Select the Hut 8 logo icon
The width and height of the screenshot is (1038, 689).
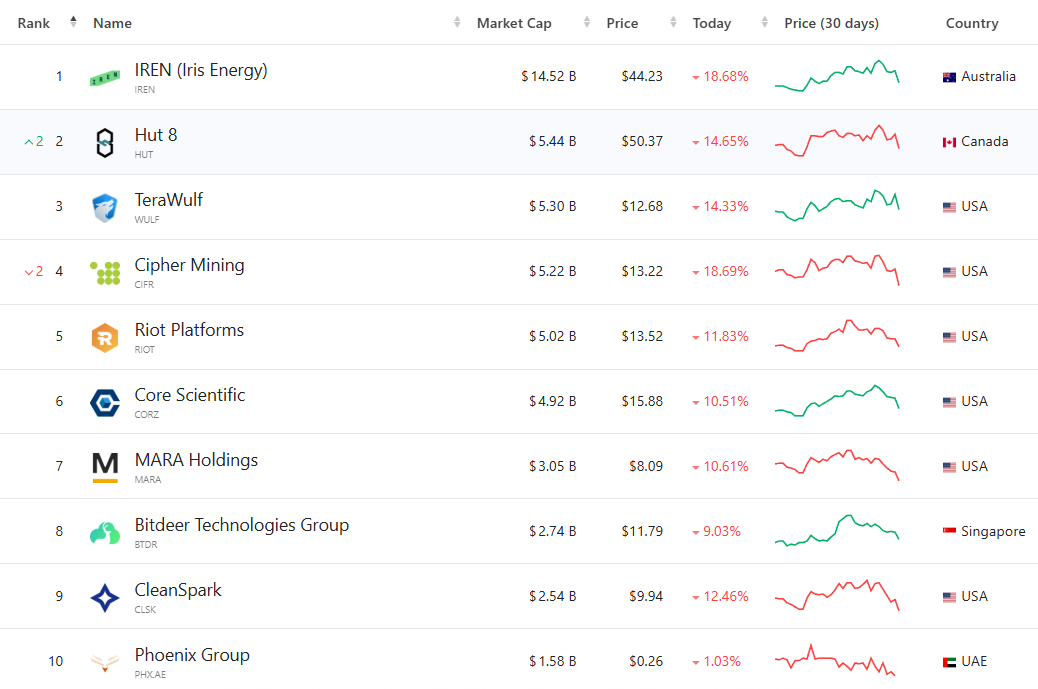104,141
